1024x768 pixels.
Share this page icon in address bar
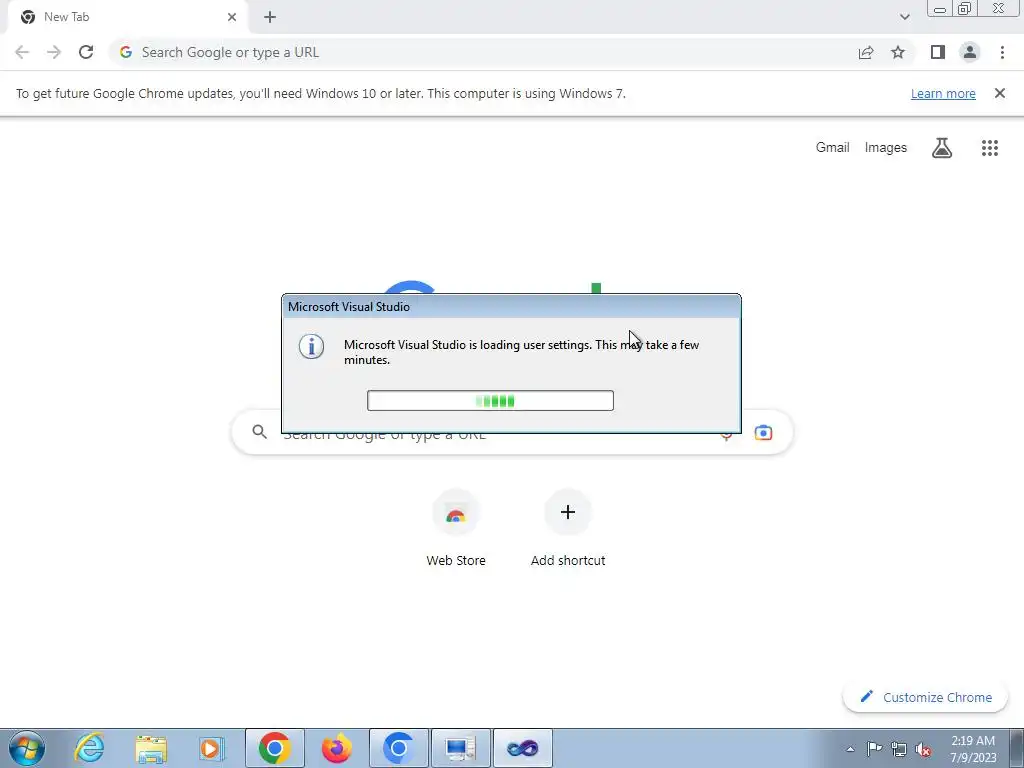(866, 52)
